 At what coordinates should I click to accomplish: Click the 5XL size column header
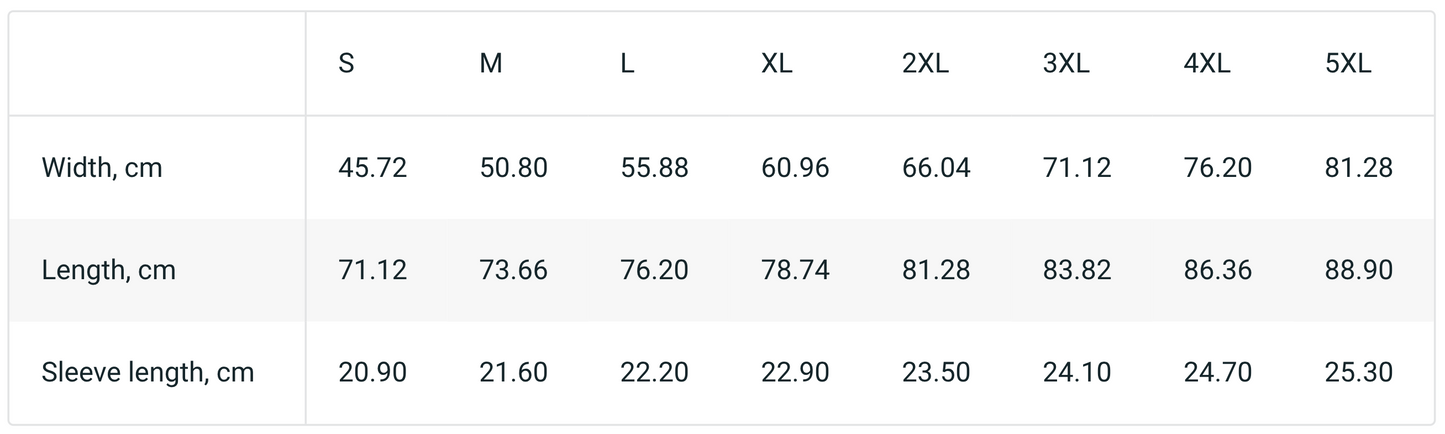(1348, 65)
